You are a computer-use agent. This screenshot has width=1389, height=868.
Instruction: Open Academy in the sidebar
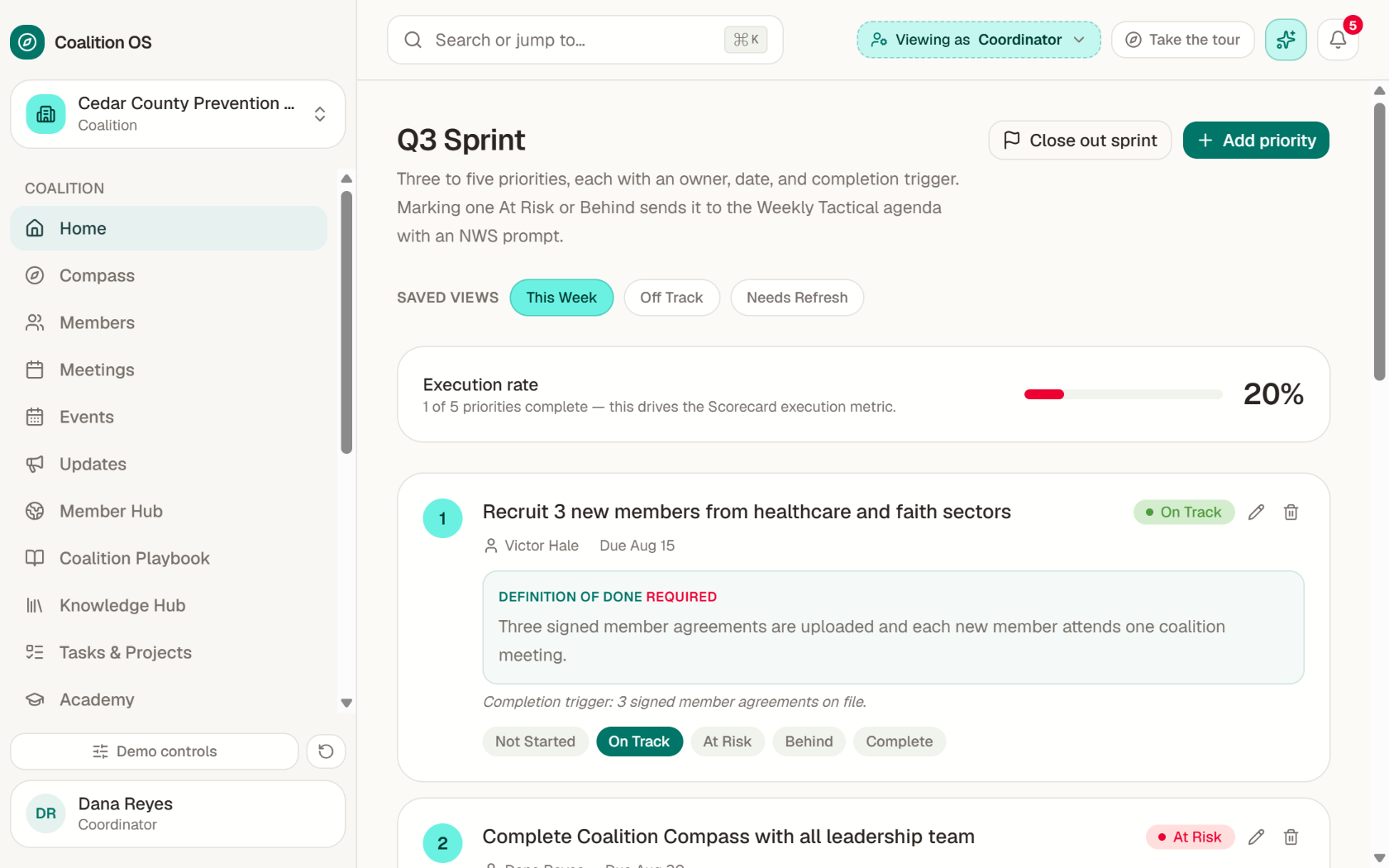click(x=169, y=699)
